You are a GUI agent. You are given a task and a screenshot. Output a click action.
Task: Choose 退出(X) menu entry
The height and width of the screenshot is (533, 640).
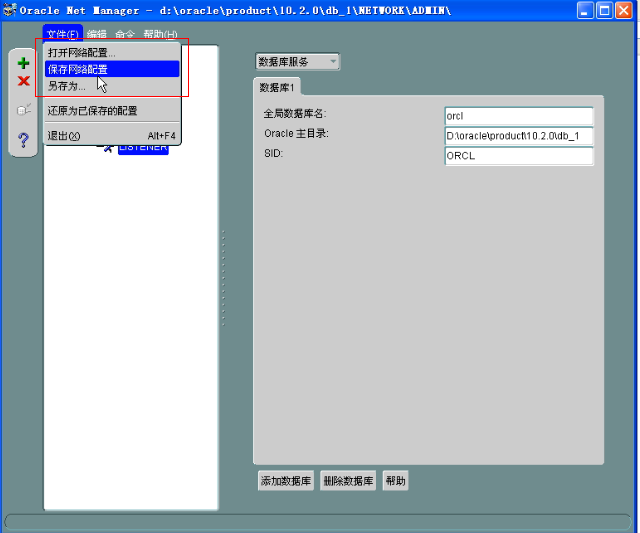[x=112, y=135]
